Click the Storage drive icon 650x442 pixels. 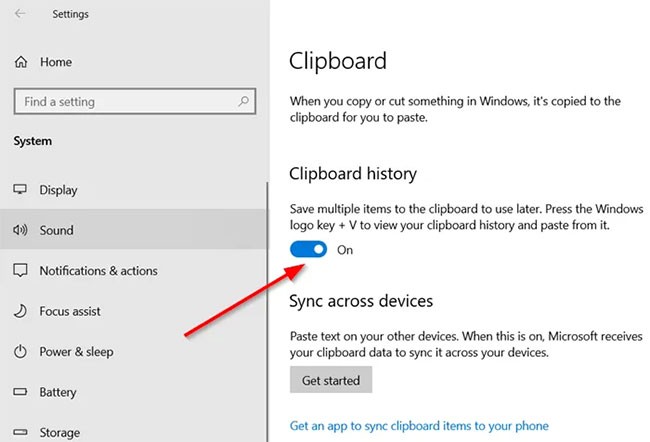pyautogui.click(x=20, y=433)
